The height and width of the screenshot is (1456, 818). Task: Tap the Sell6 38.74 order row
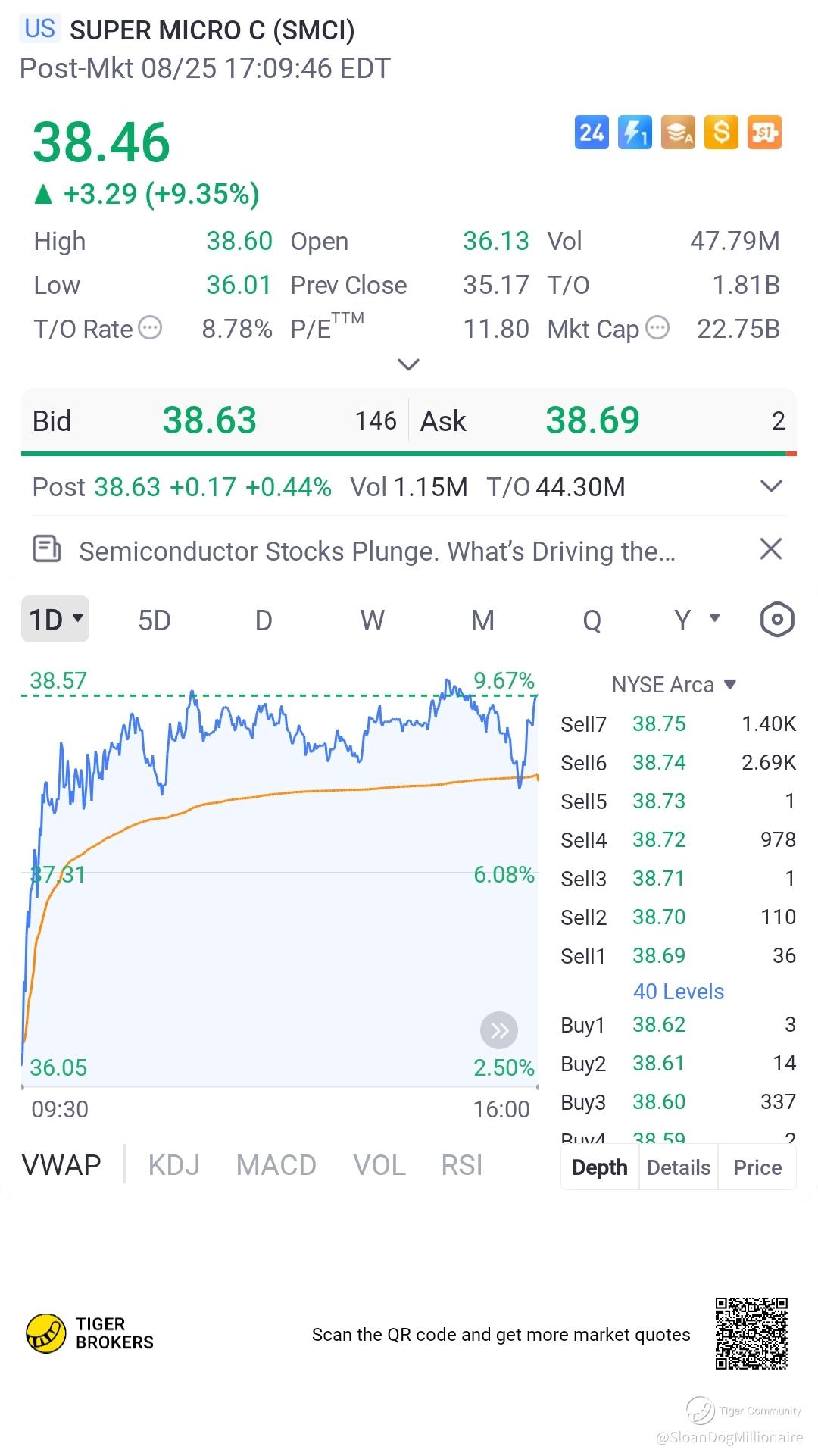(x=679, y=763)
